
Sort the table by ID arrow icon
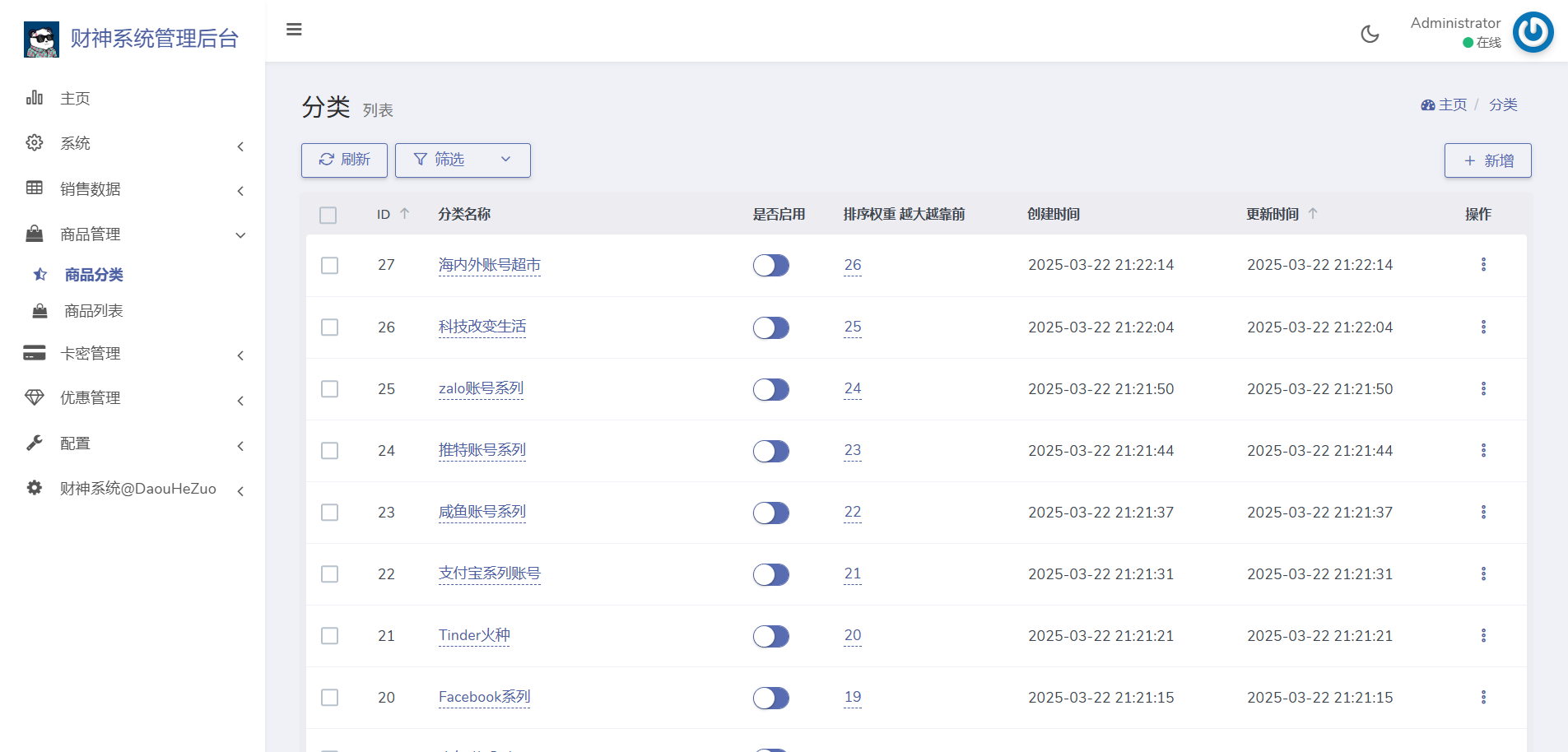(x=405, y=214)
